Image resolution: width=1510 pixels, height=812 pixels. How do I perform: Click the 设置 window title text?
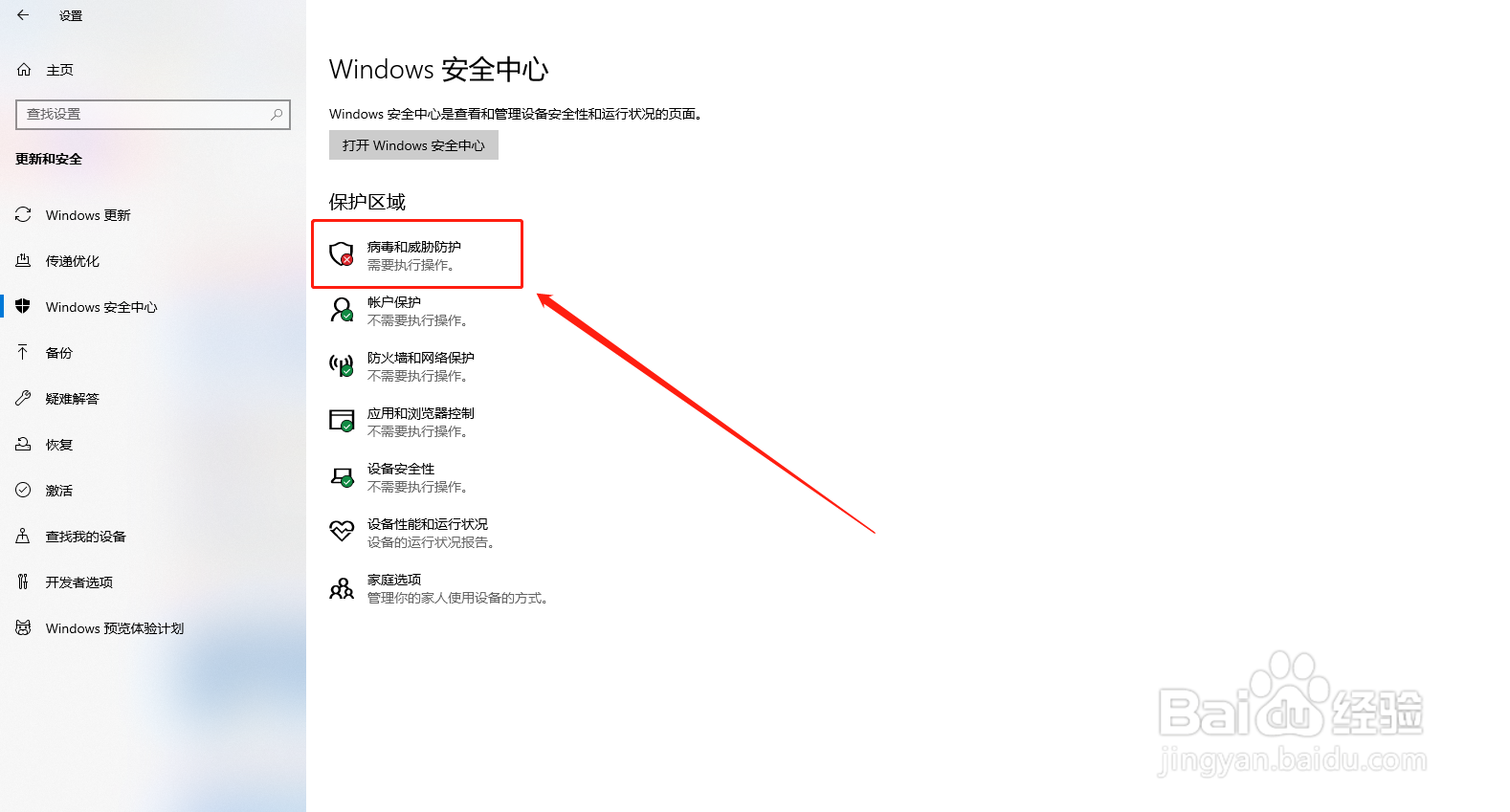71,16
